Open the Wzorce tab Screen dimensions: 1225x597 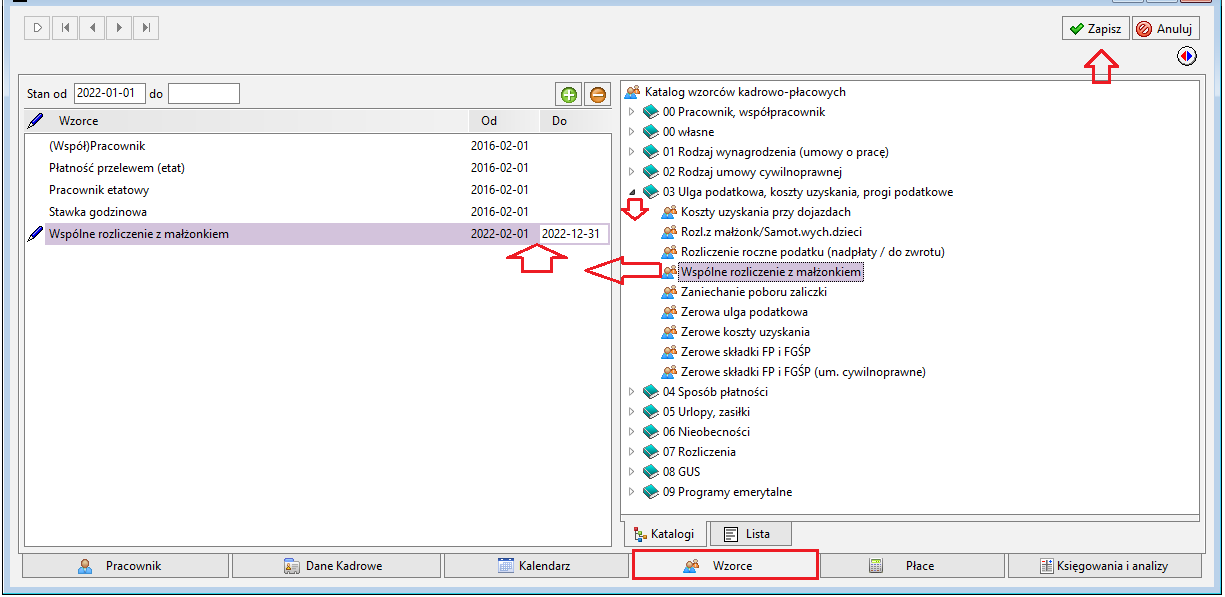click(x=725, y=566)
